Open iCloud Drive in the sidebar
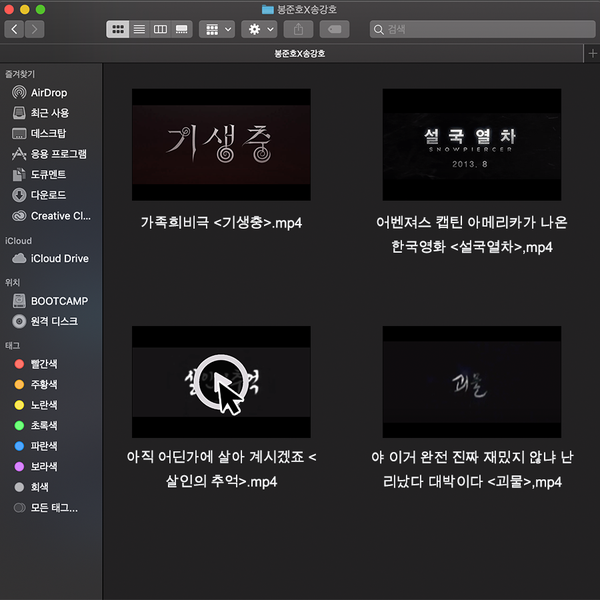The height and width of the screenshot is (600, 600). 51,258
